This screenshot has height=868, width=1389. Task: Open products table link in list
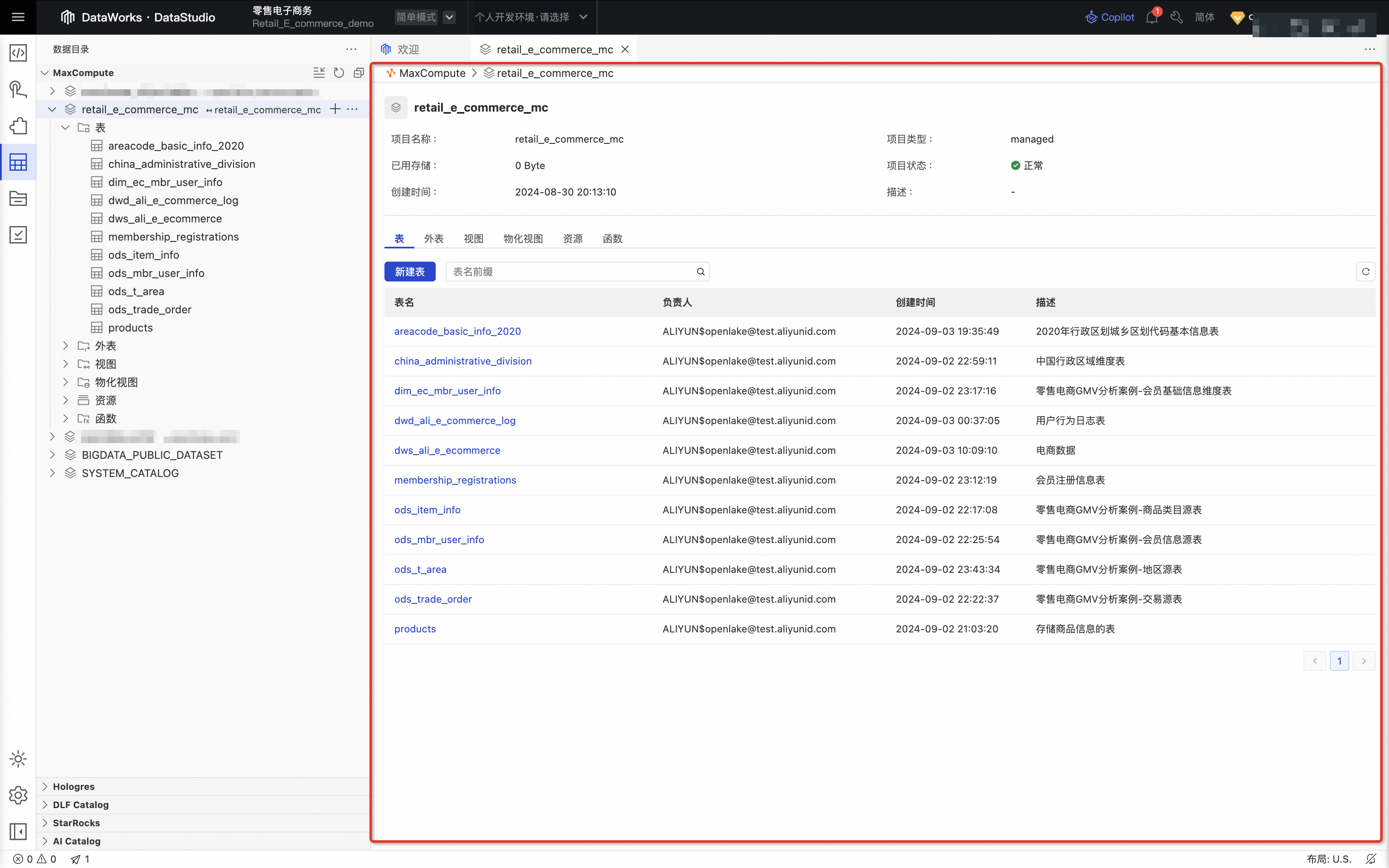click(x=415, y=629)
